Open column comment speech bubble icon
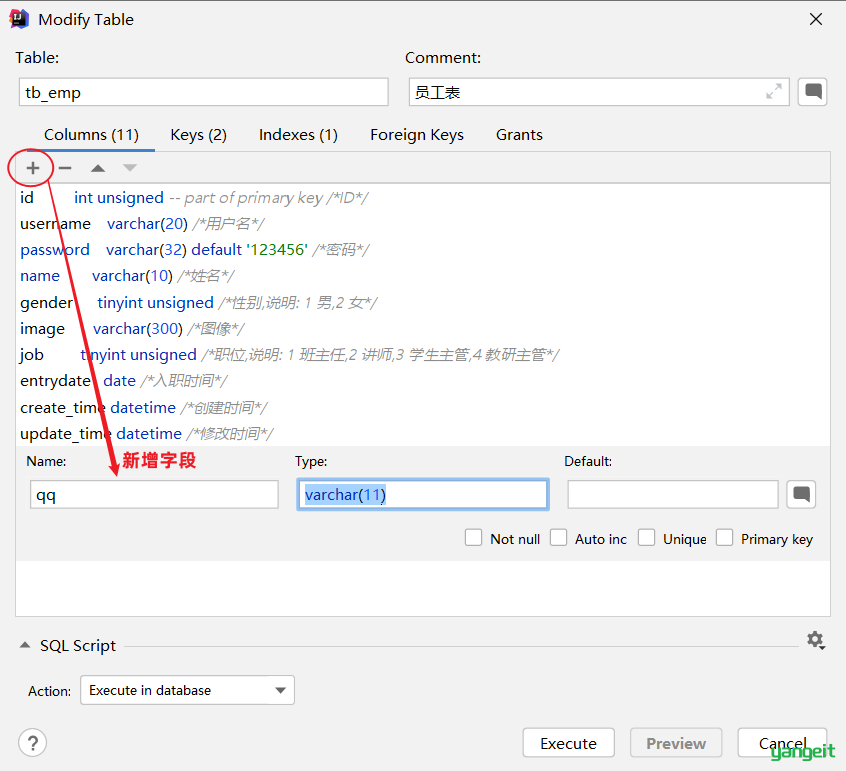 [801, 494]
